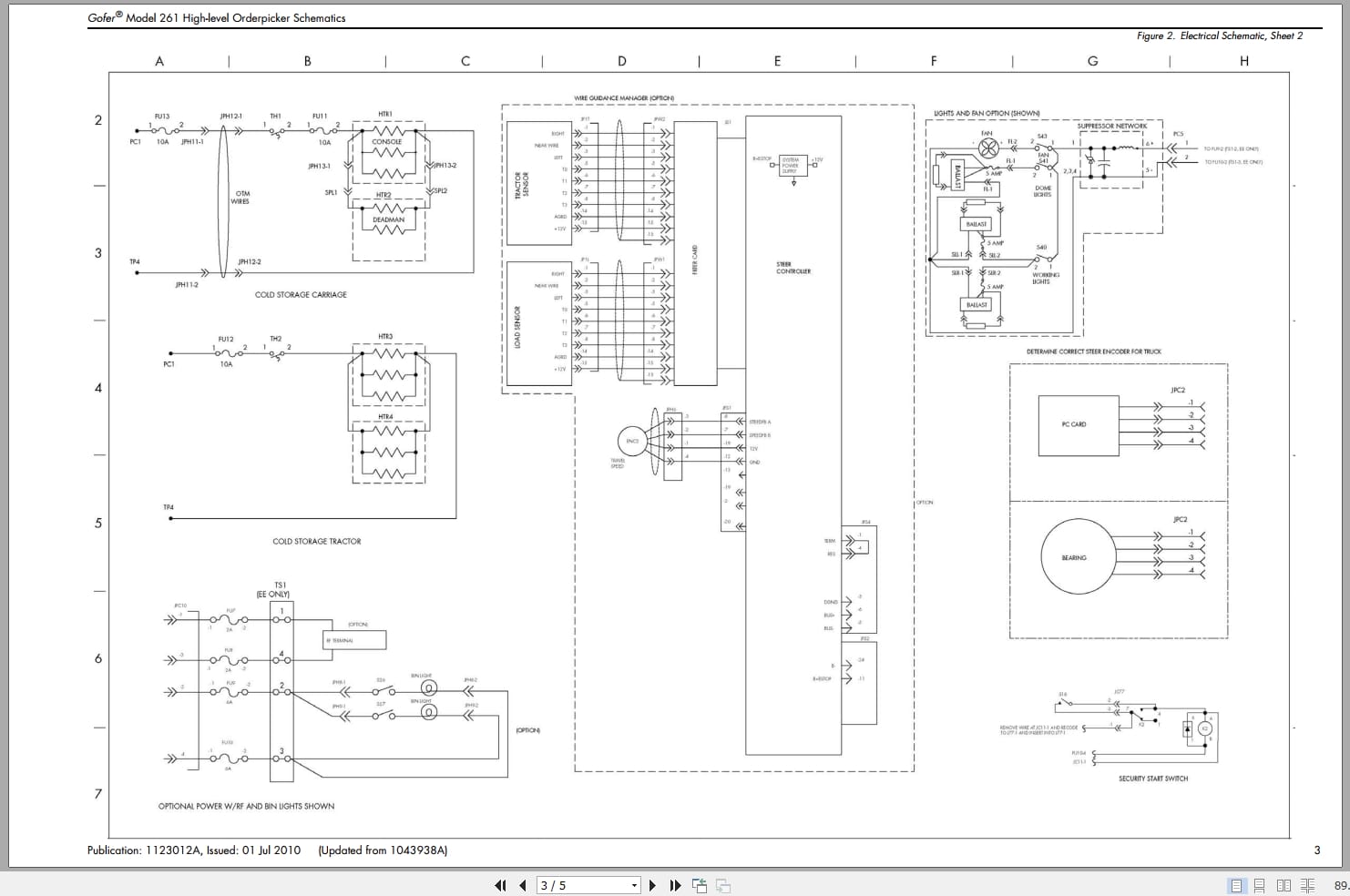
Task: Click 'WIRE GUIDANCE MANAGER (OPTION)' heading
Action: coord(624,98)
